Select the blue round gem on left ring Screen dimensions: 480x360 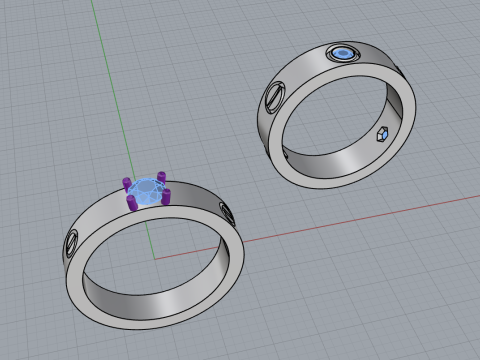146,192
